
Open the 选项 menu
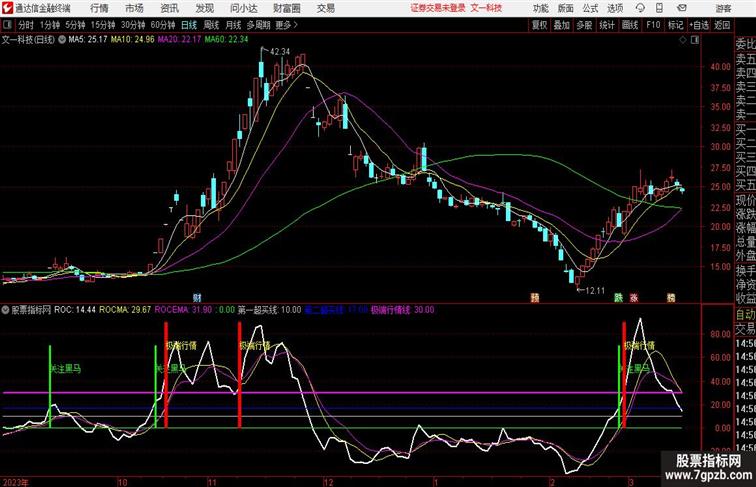click(615, 8)
